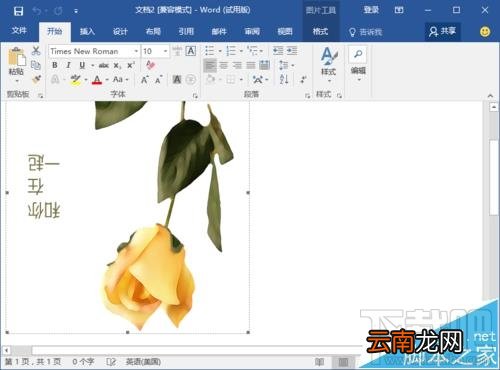Image resolution: width=500 pixels, height=370 pixels.
Task: Select Justify paragraph alignment
Action: coord(251,66)
